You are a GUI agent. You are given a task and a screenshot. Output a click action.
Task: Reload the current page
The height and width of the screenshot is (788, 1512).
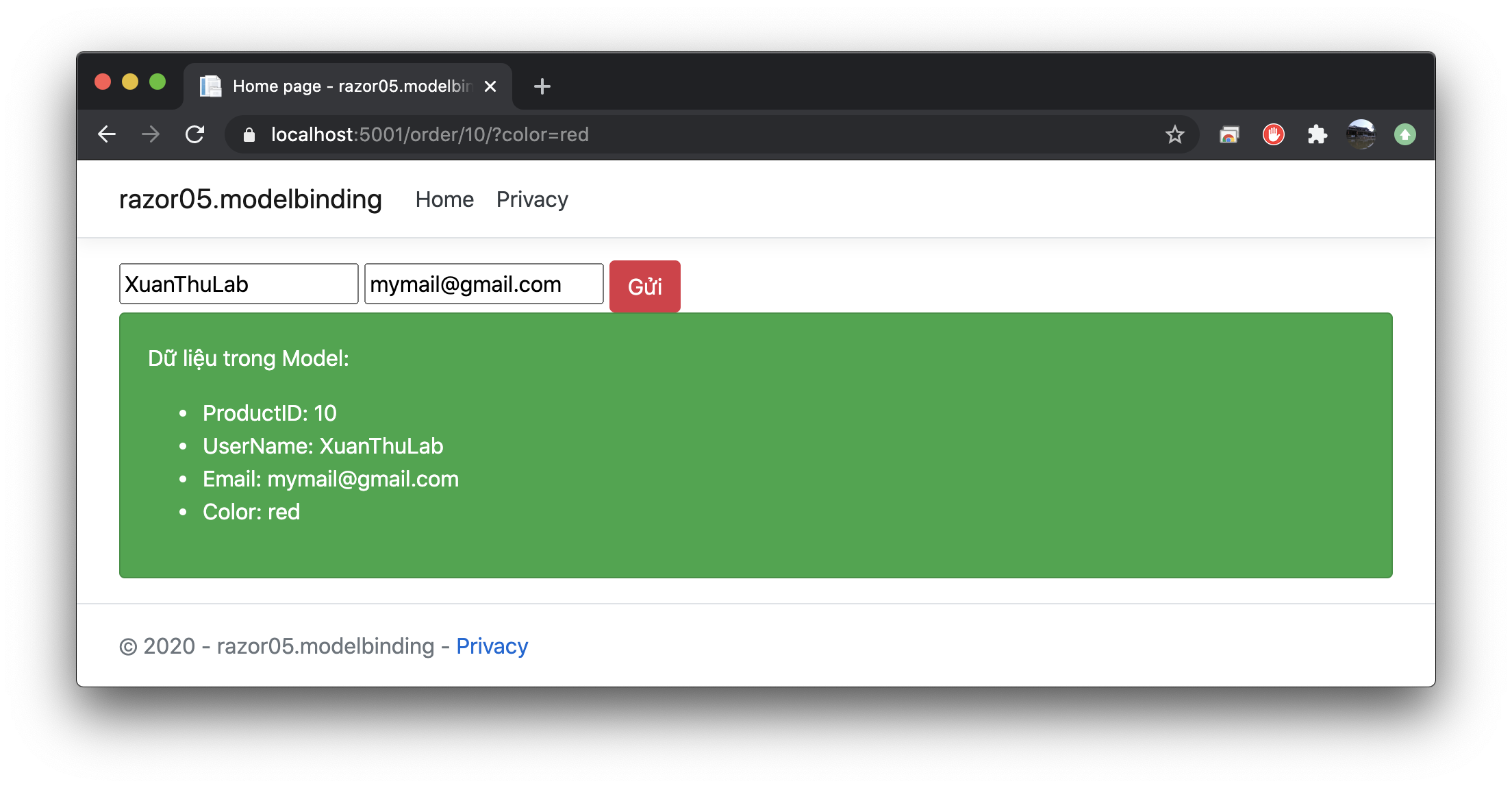tap(195, 134)
